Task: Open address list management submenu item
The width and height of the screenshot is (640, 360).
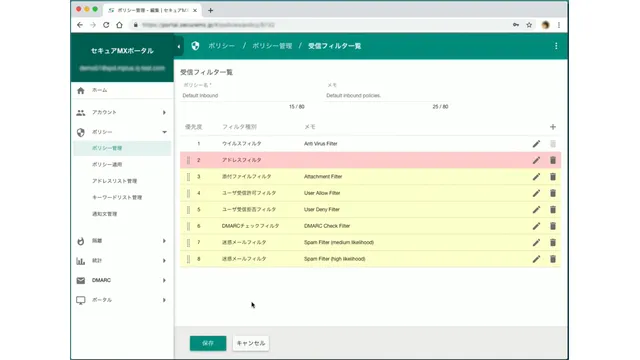Action: 122,181
